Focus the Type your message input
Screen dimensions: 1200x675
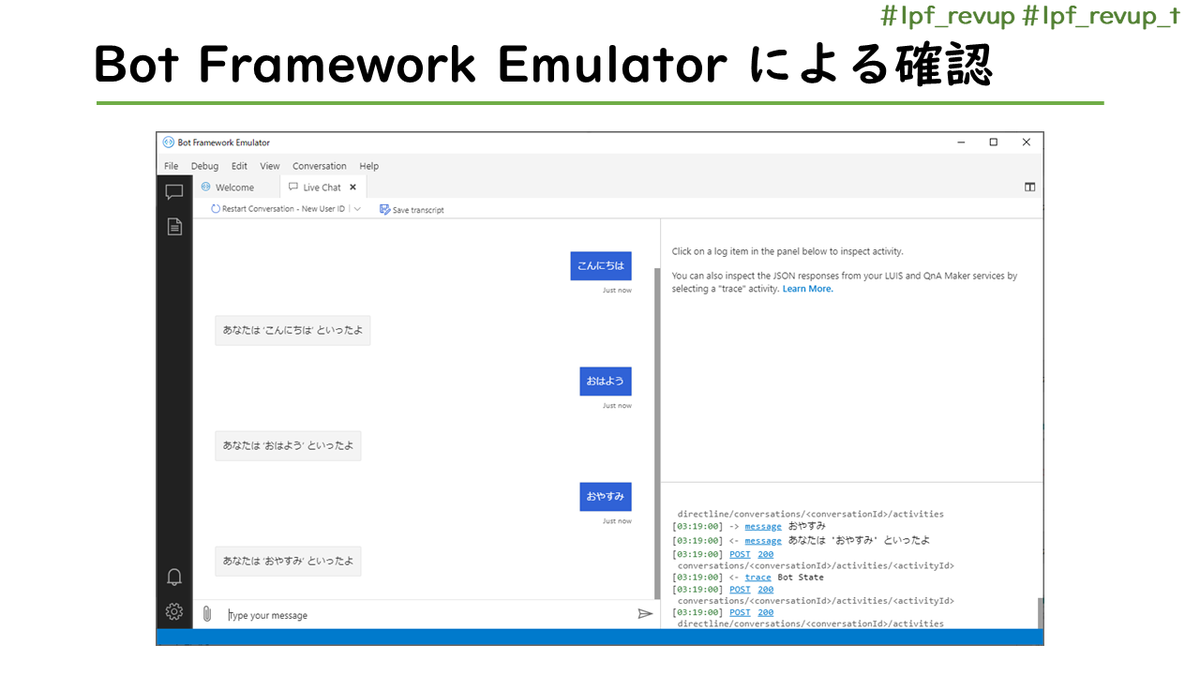428,615
